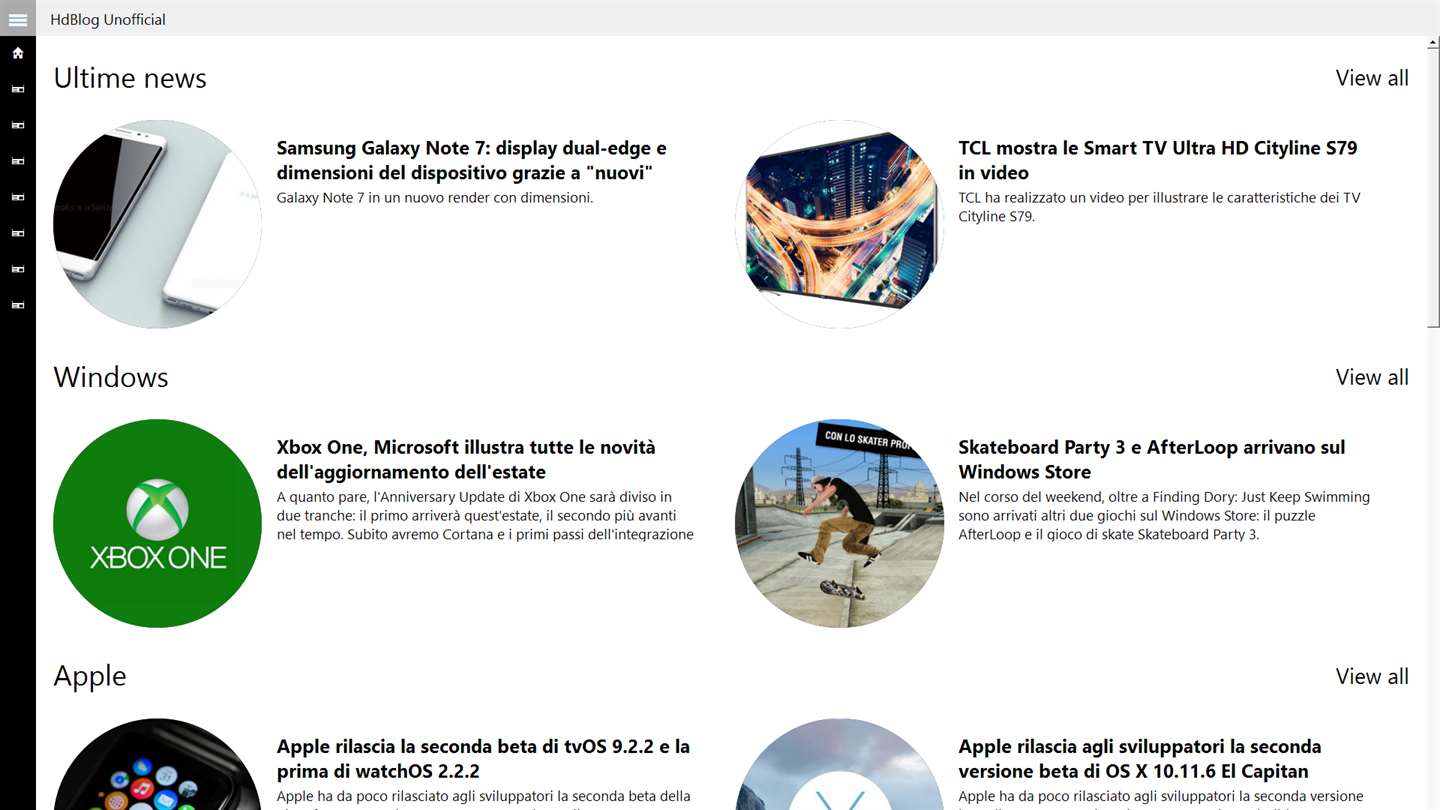Select the Ultime news section heading
The width and height of the screenshot is (1440, 810).
click(x=130, y=78)
